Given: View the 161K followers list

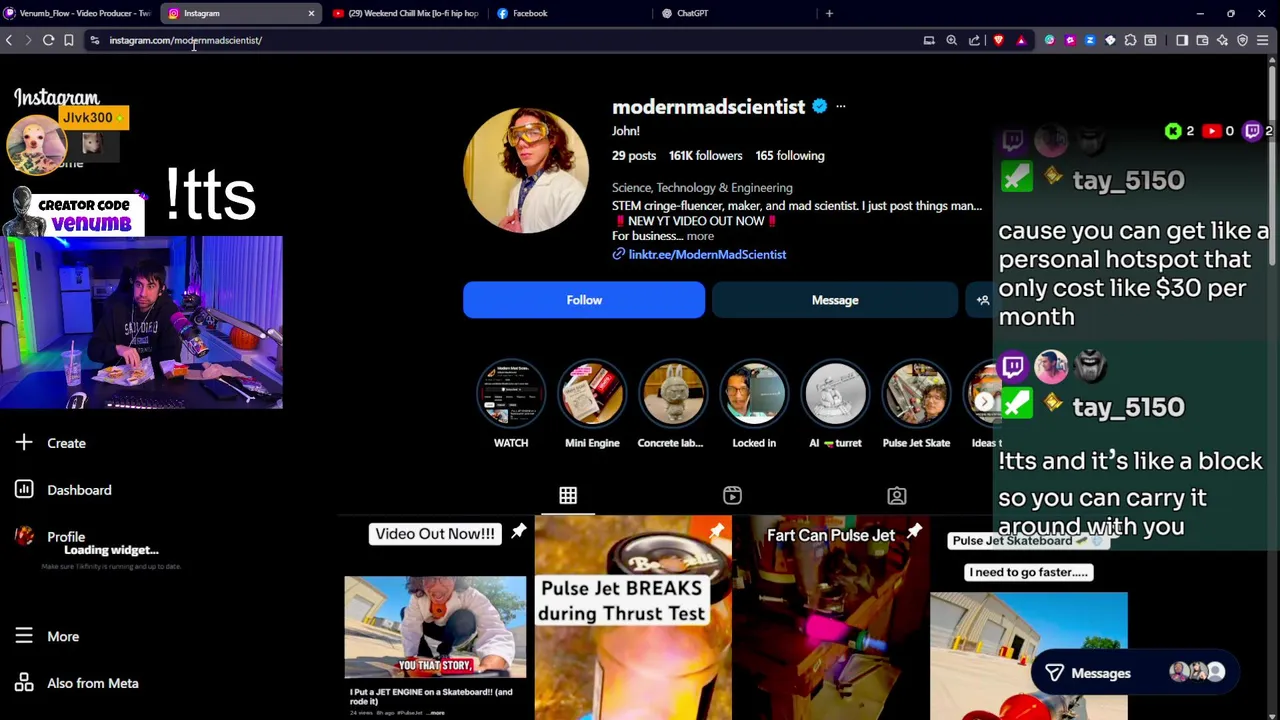Looking at the screenshot, I should point(705,156).
